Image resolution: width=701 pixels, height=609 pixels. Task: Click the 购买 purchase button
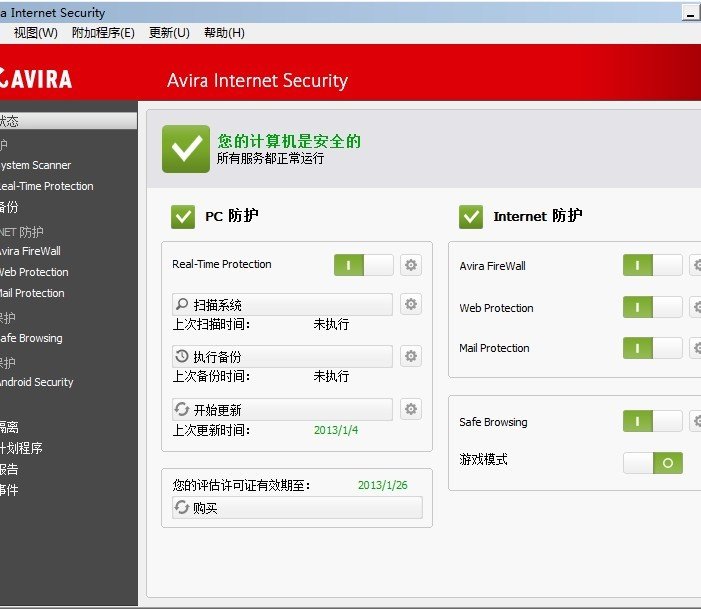coord(297,508)
